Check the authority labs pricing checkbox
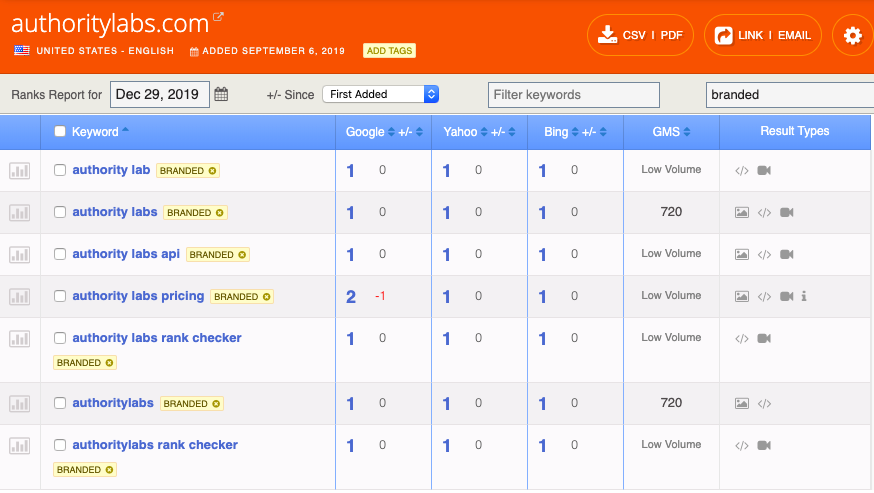Viewport: 874px width, 493px height. pyautogui.click(x=60, y=296)
